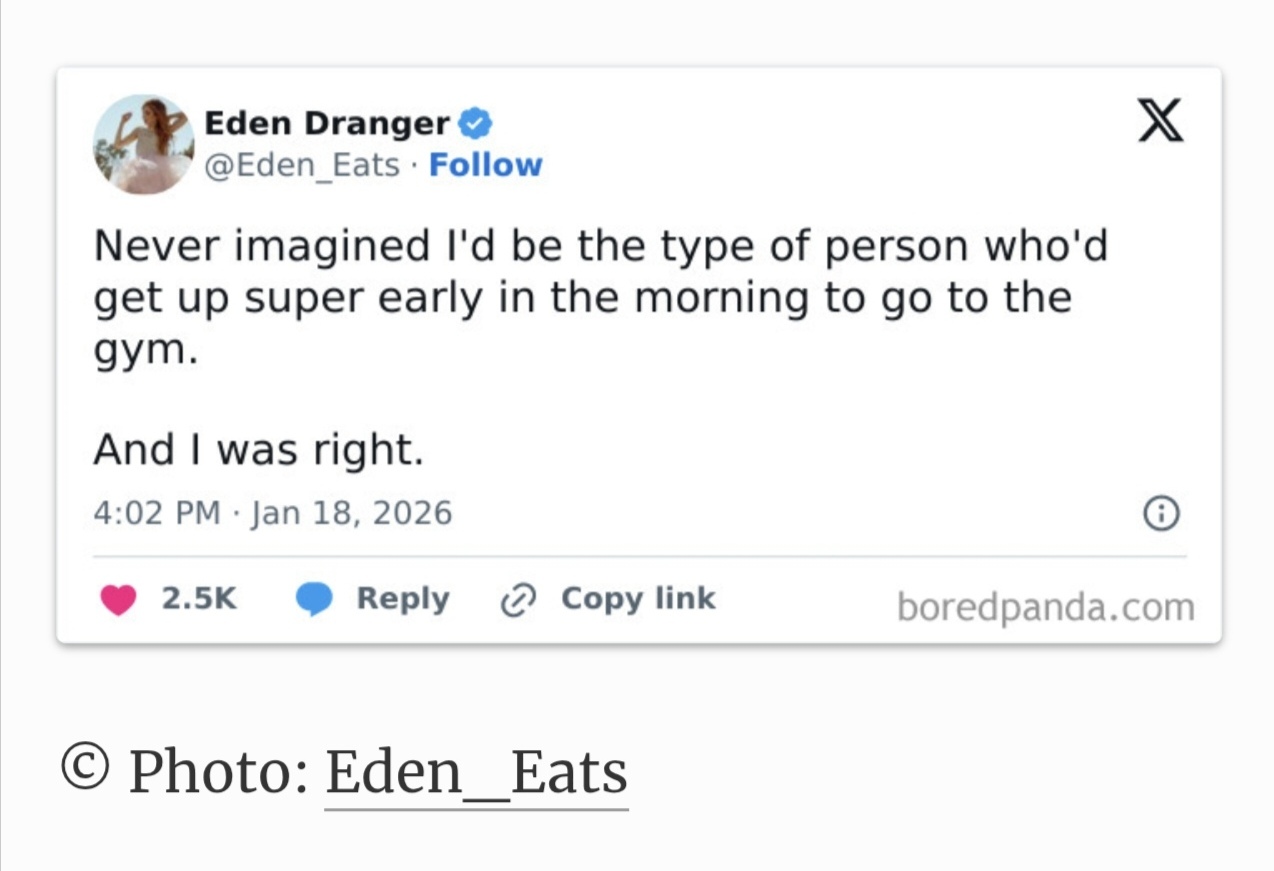1274x871 pixels.
Task: Click the blue verified badge
Action: pos(474,124)
